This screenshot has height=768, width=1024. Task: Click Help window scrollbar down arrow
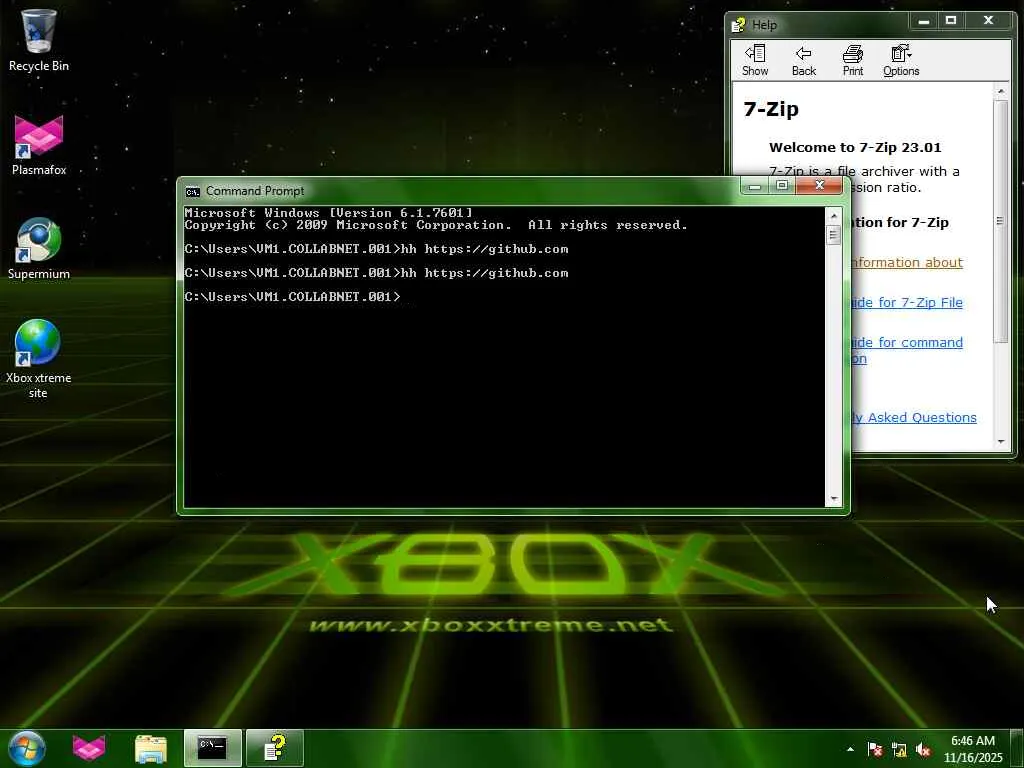pyautogui.click(x=1001, y=441)
